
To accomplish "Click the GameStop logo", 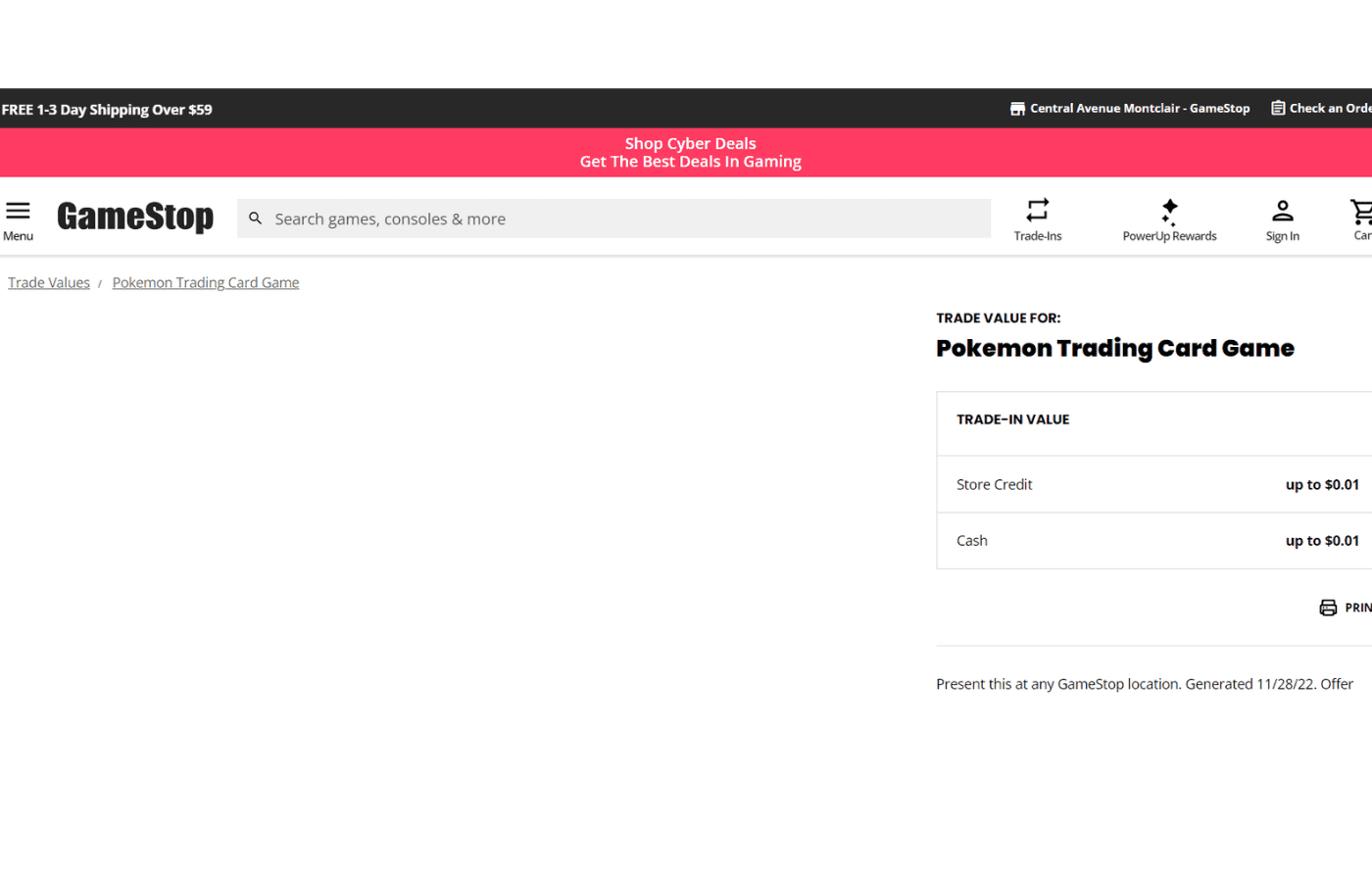I will (135, 217).
